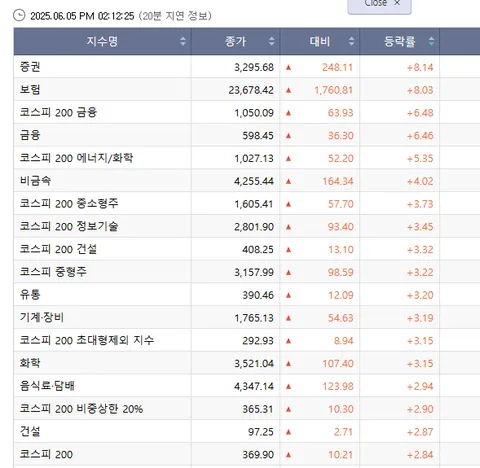Click the rate +8.14
This screenshot has width=480, height=468.
coord(420,67)
